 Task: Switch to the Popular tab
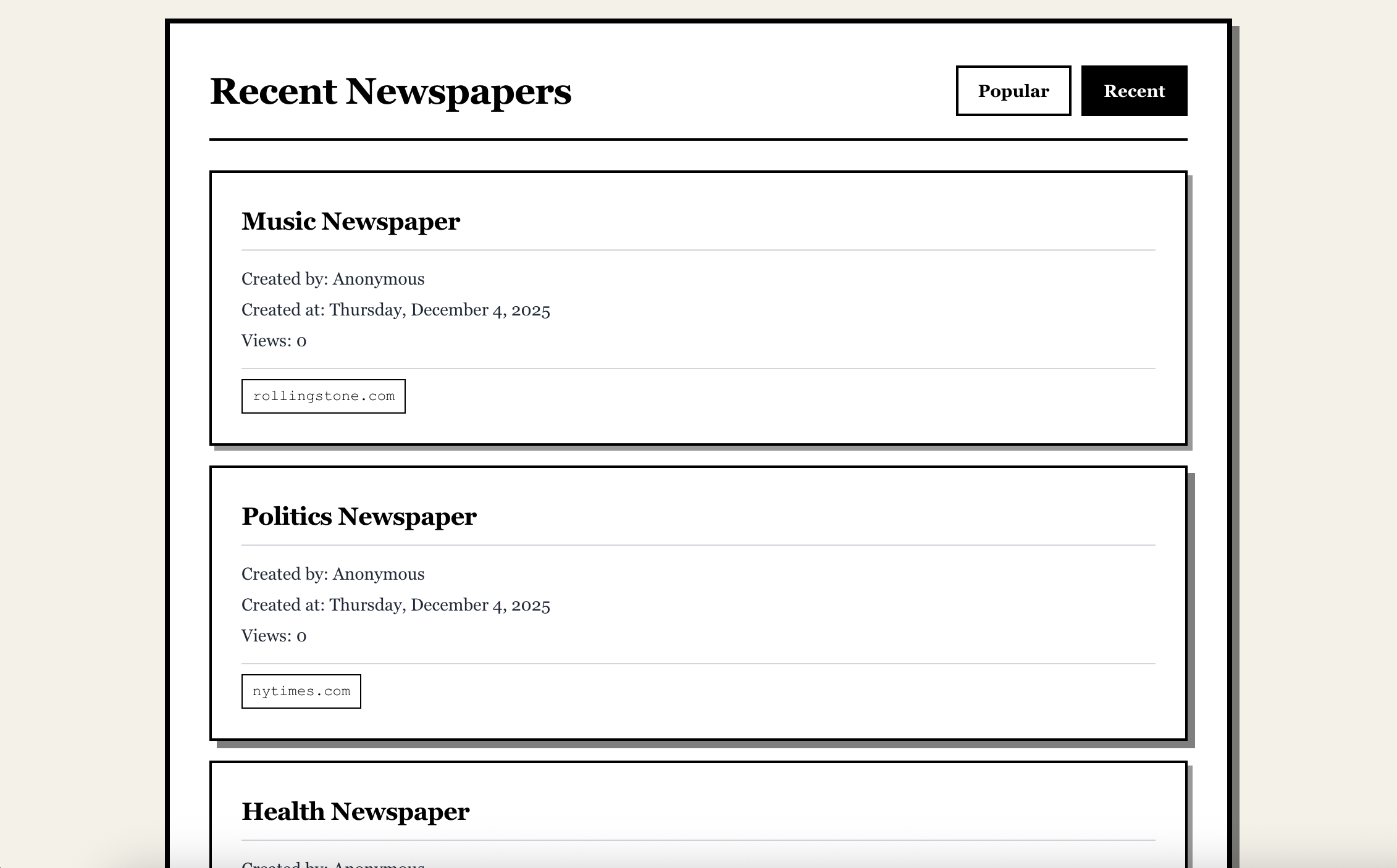[x=1013, y=91]
